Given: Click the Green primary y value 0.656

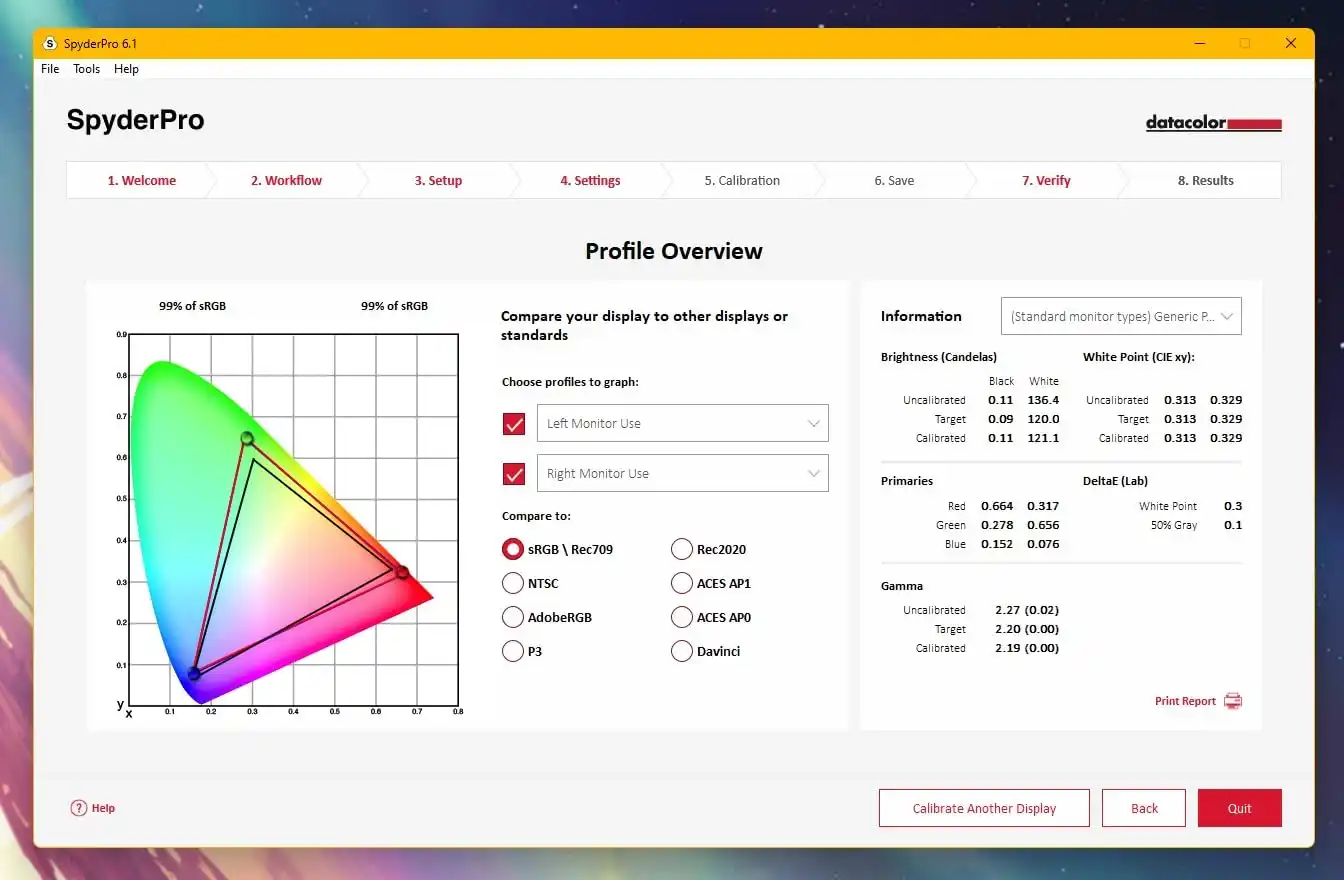Looking at the screenshot, I should (1042, 525).
